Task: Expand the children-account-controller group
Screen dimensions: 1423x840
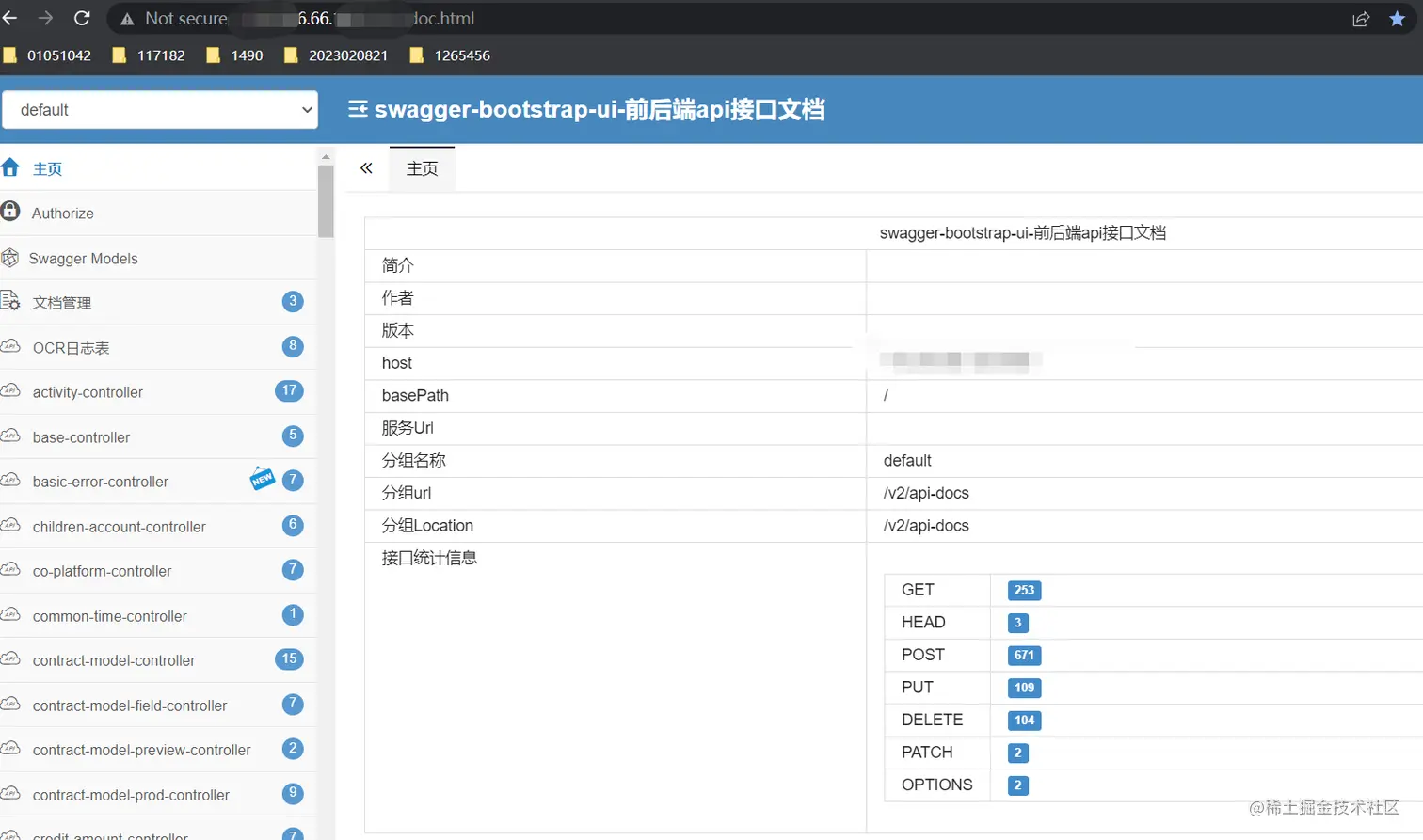Action: (x=158, y=526)
